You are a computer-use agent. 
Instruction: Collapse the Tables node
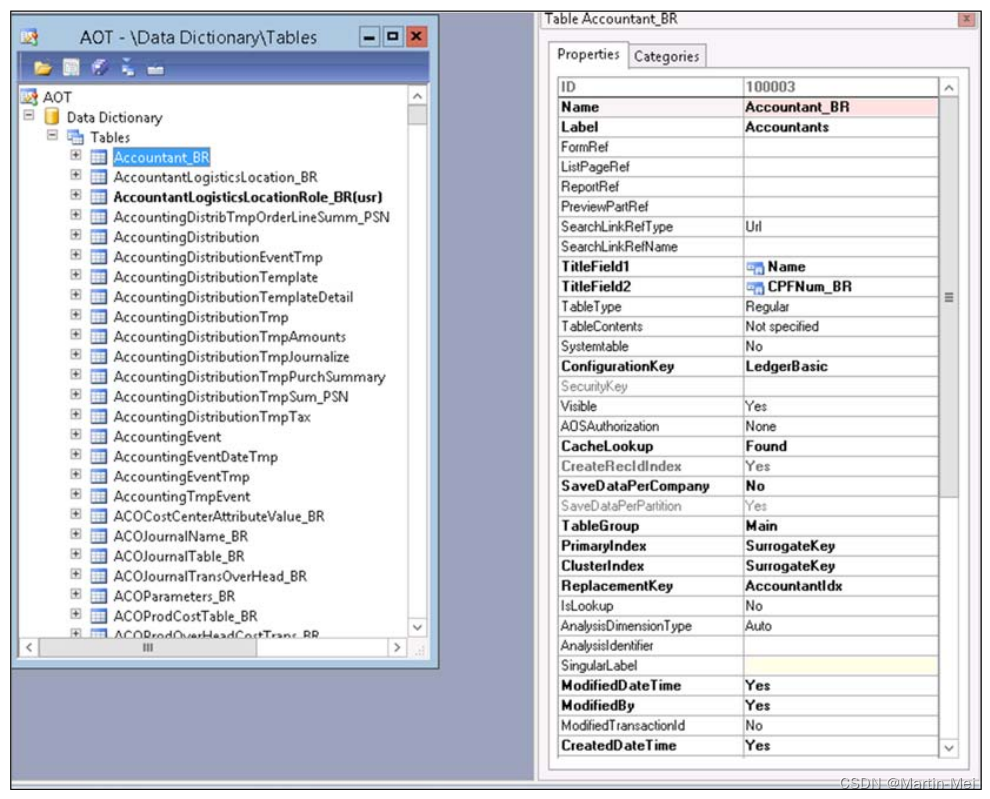point(52,135)
